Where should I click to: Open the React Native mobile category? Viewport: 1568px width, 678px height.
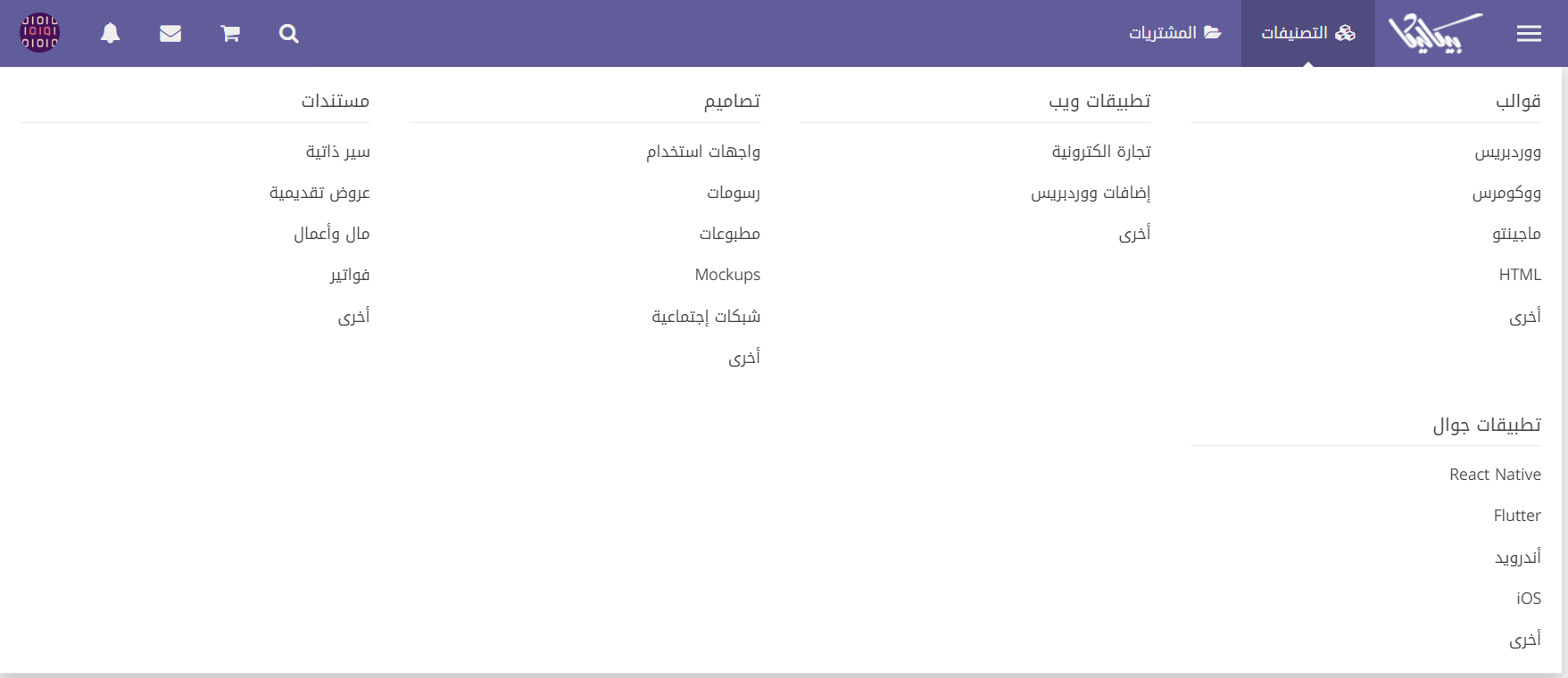pos(1495,475)
